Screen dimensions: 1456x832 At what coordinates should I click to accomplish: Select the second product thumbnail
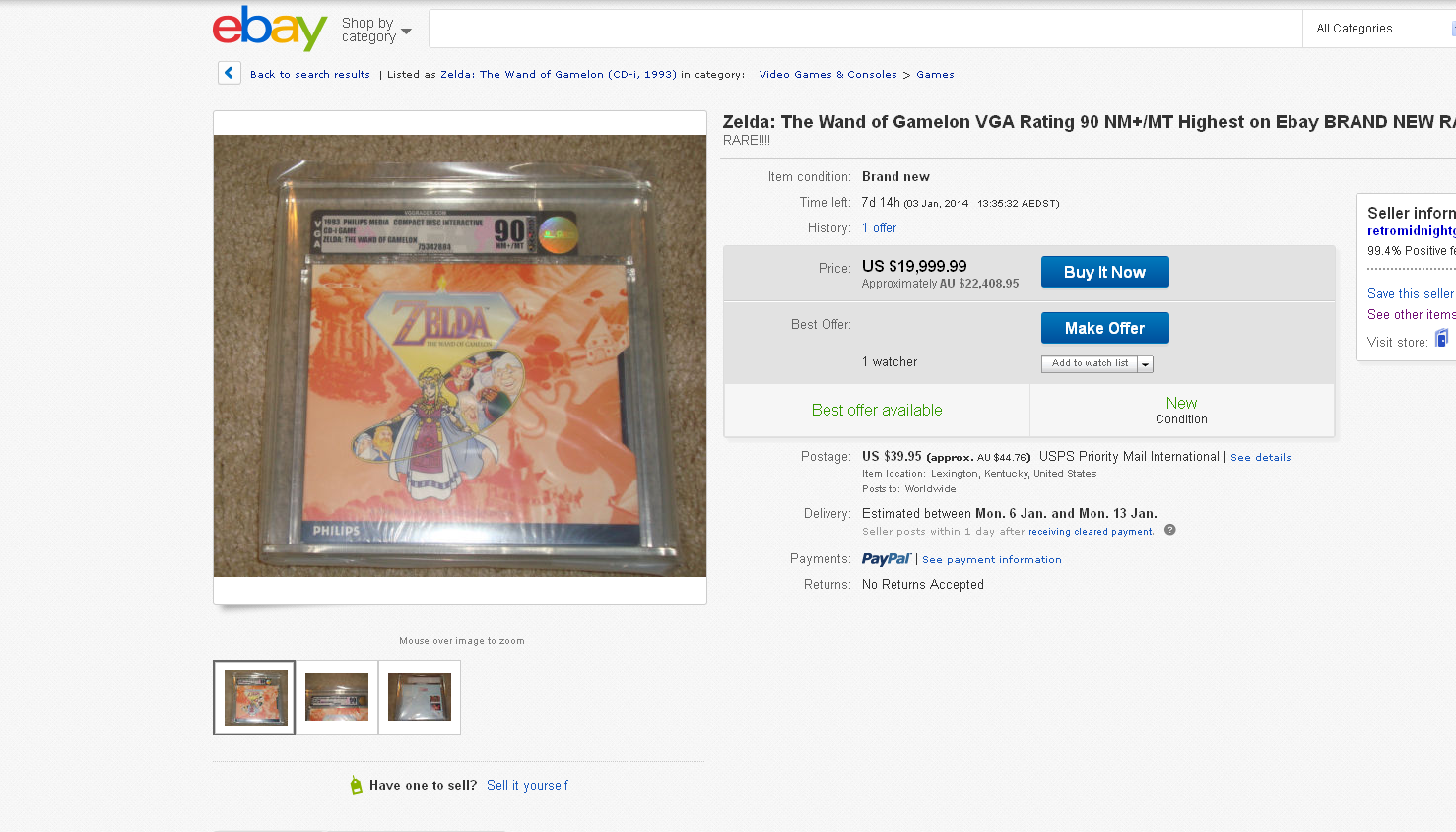click(x=337, y=697)
